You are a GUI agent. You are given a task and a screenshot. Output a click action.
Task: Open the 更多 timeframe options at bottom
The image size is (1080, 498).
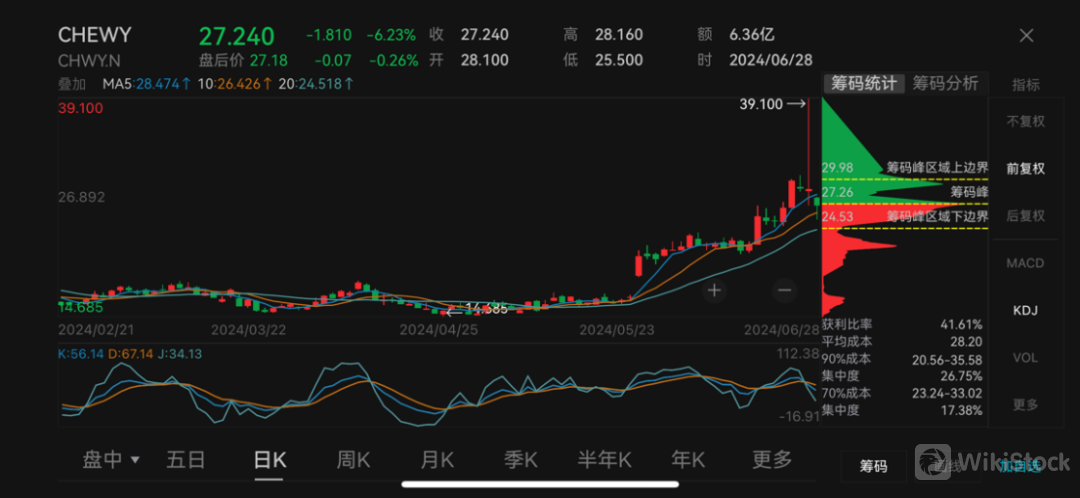(x=772, y=460)
